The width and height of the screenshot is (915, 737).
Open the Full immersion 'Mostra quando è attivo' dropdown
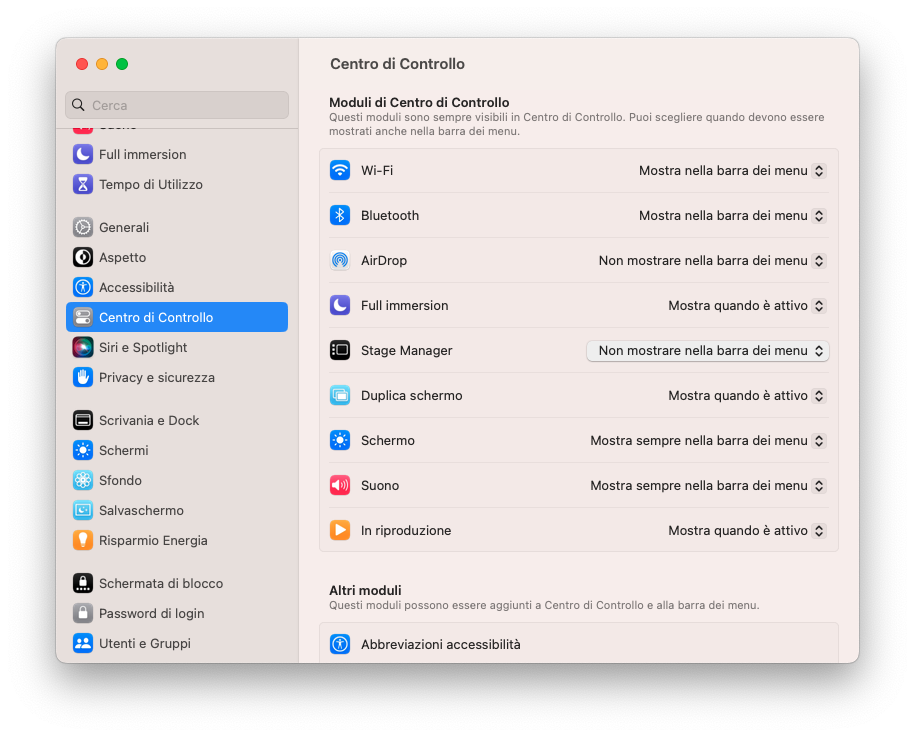pyautogui.click(x=747, y=305)
